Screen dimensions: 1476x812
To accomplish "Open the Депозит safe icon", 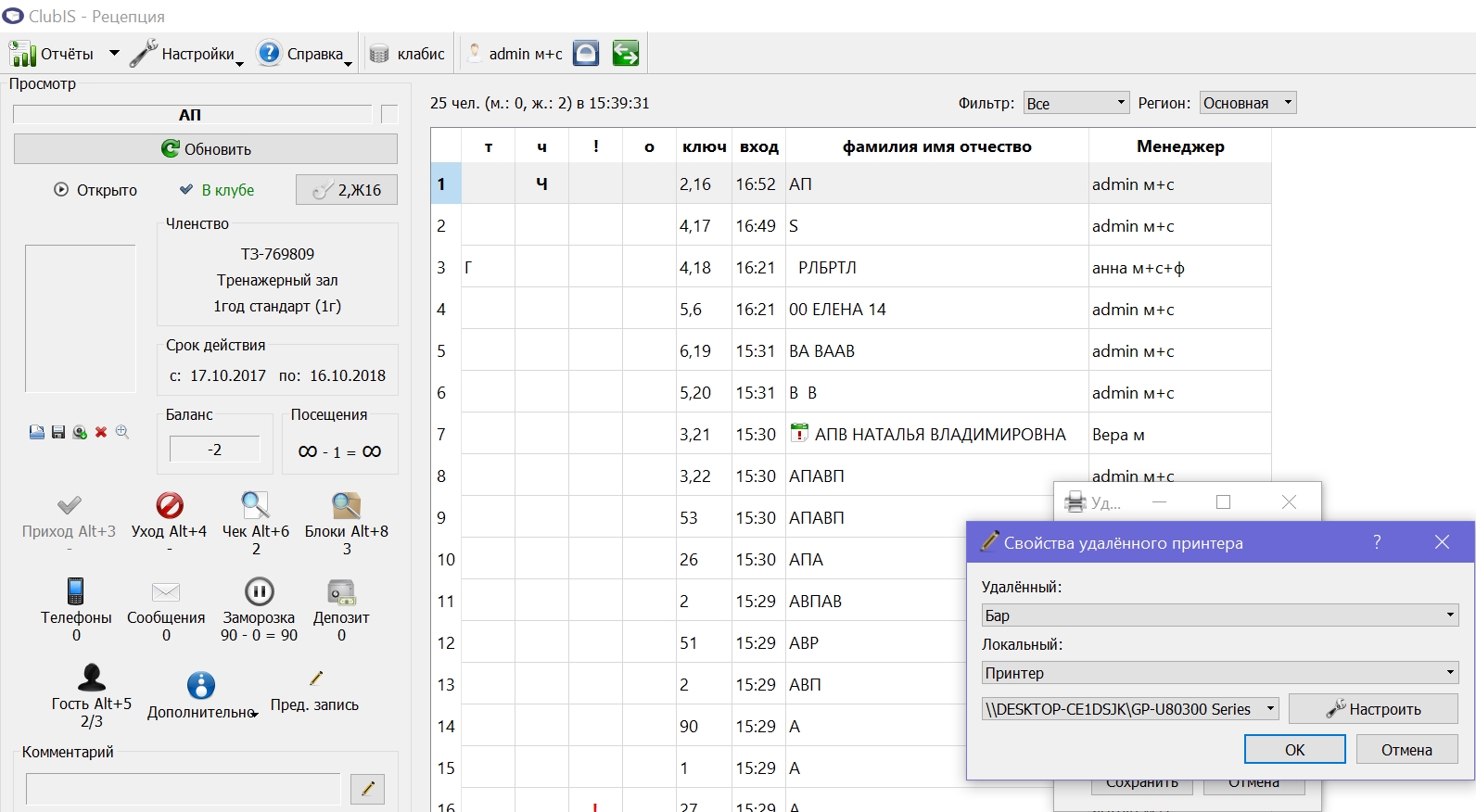I will (341, 591).
